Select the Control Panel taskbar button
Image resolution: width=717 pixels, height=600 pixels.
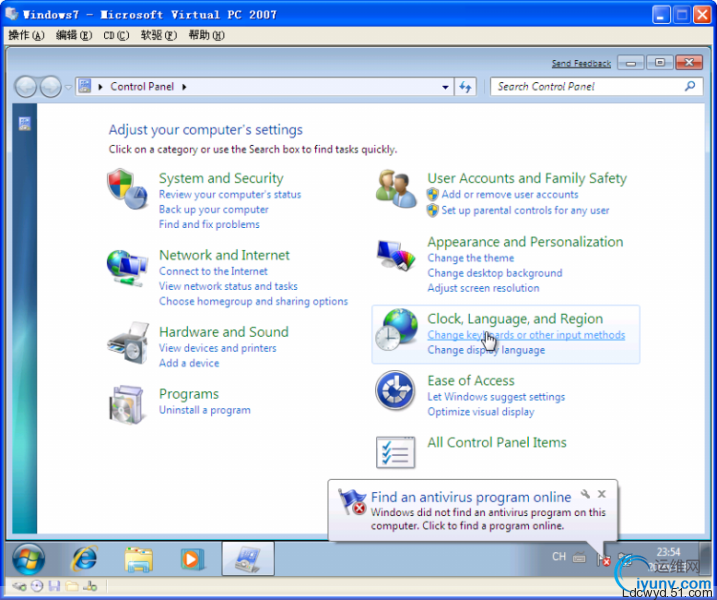tap(248, 558)
